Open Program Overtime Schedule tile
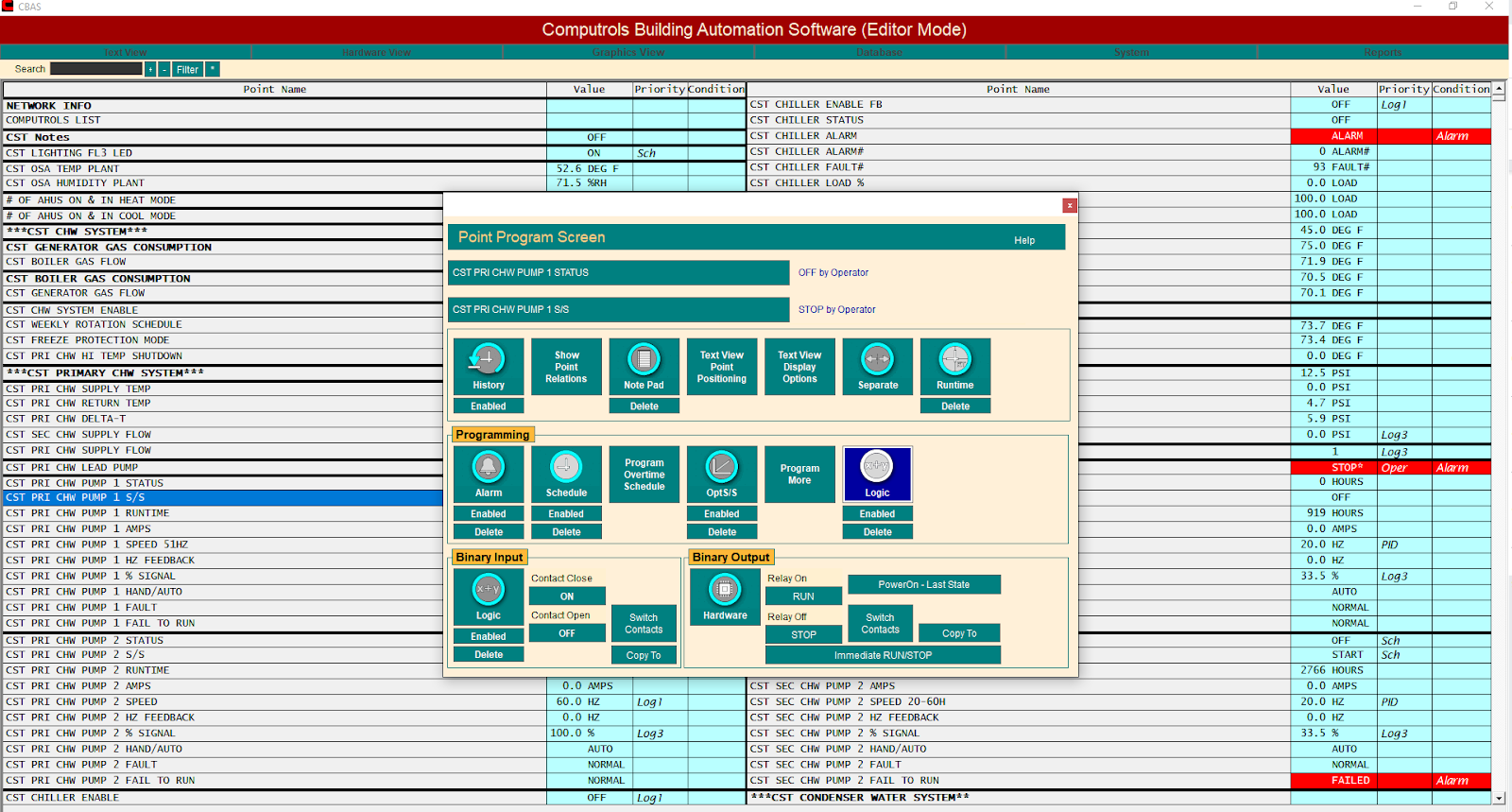Screen dimensions: 1512x812 click(x=644, y=474)
